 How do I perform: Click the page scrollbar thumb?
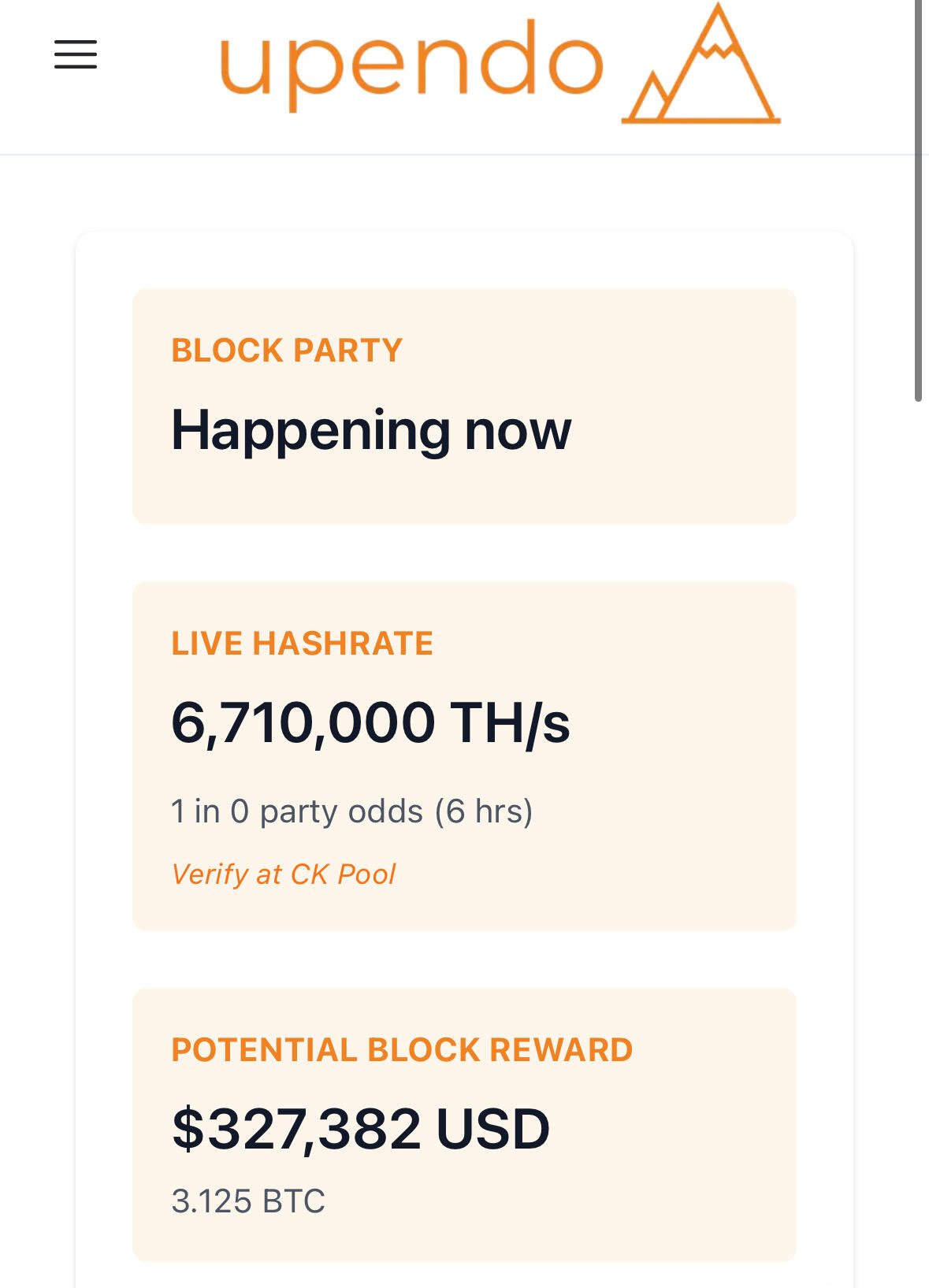pos(918,201)
